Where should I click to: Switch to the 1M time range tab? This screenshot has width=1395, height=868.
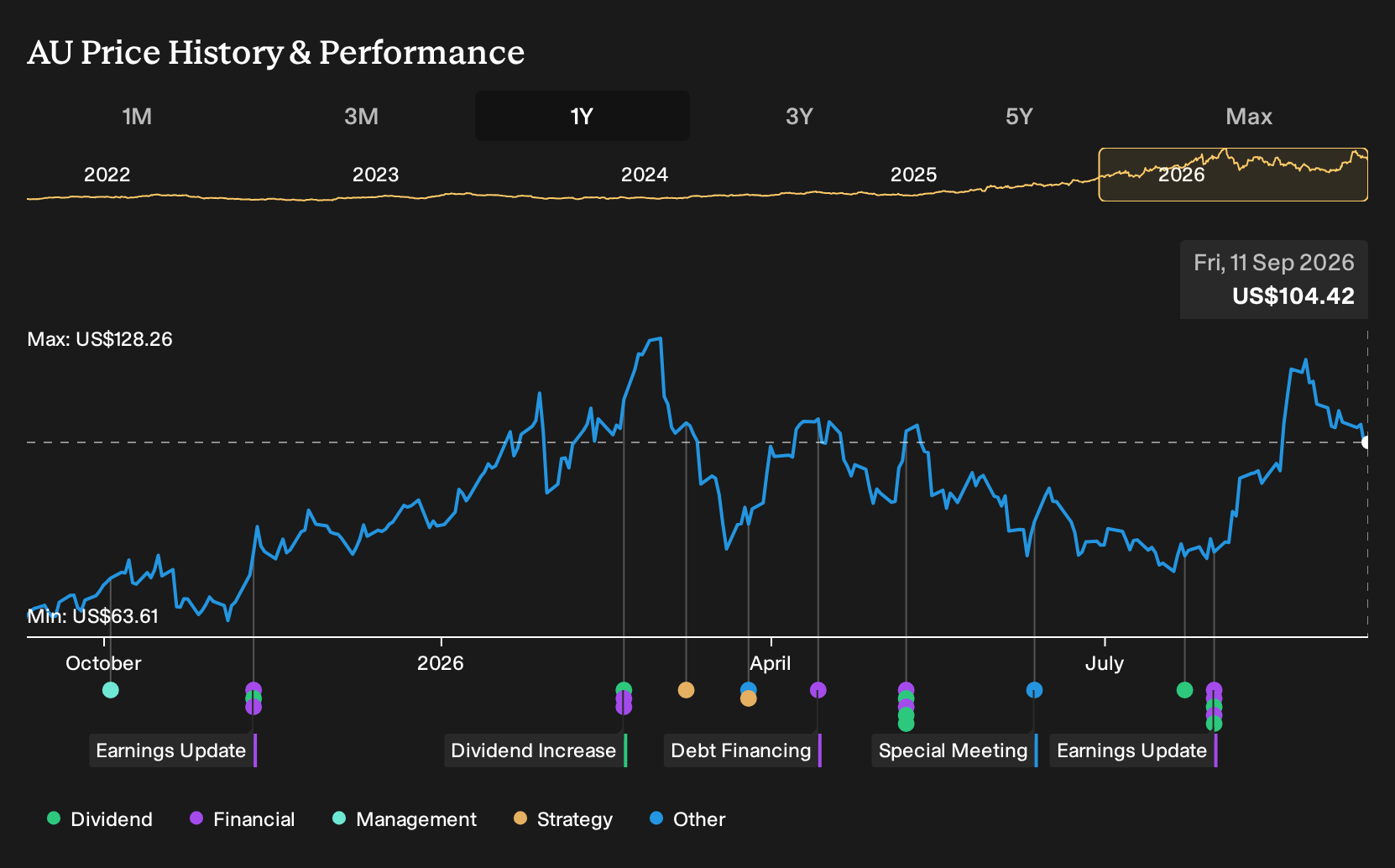click(x=137, y=116)
